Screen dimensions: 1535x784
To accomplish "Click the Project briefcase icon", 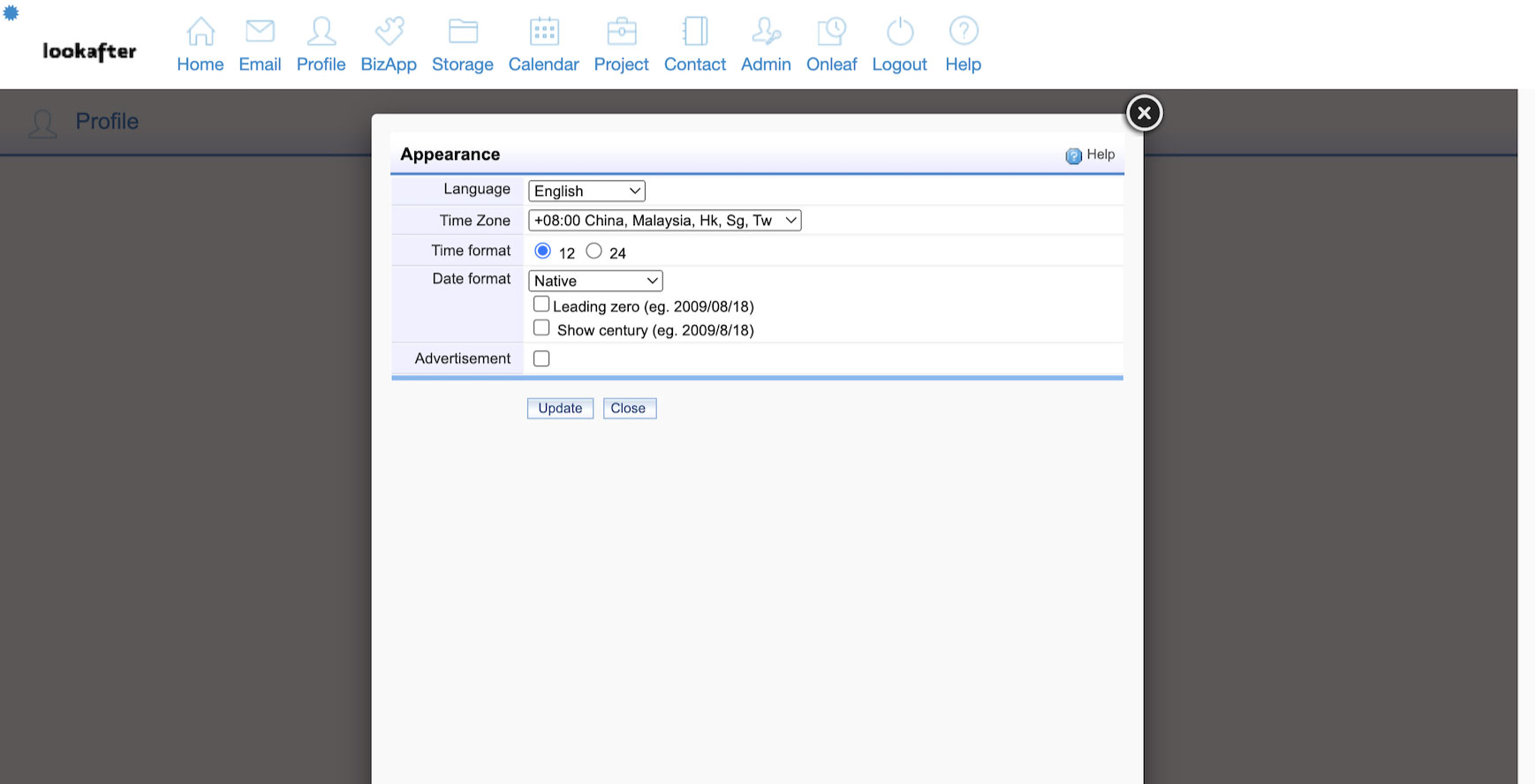I will click(622, 32).
